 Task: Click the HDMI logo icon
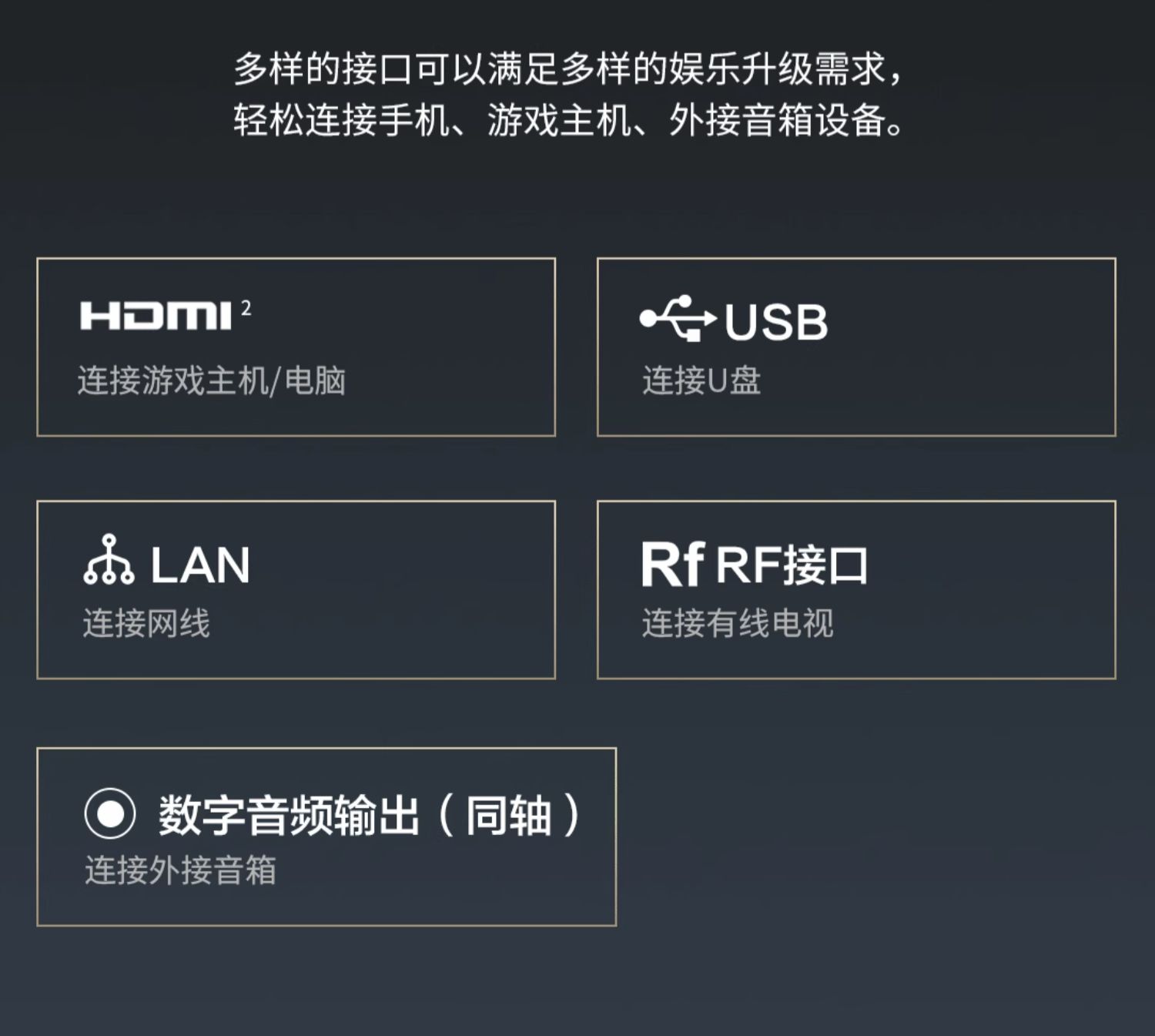click(x=156, y=316)
